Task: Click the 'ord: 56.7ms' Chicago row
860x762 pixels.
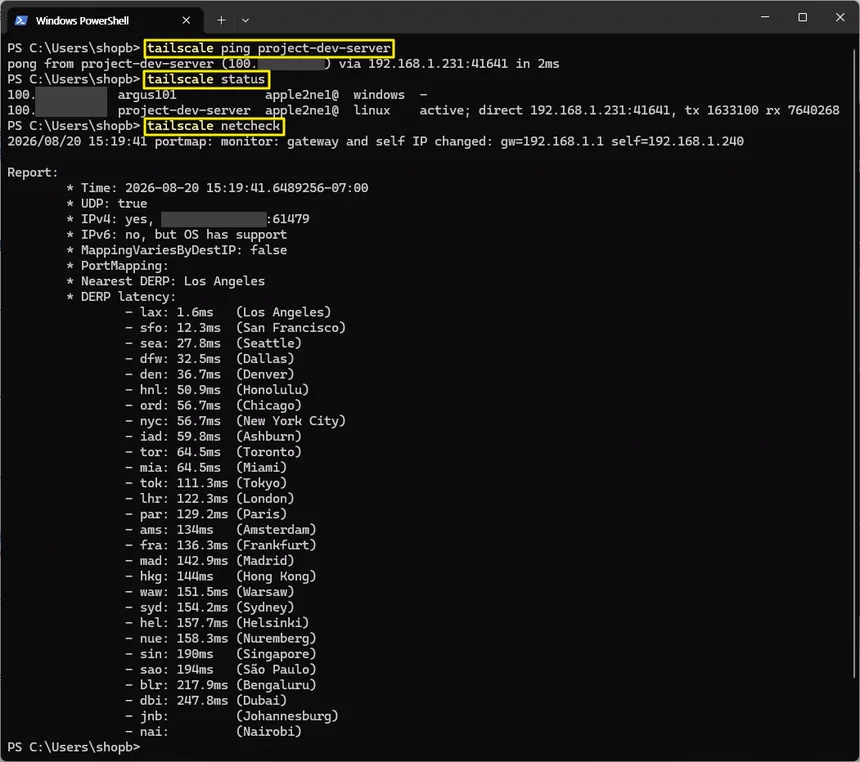Action: click(x=213, y=406)
